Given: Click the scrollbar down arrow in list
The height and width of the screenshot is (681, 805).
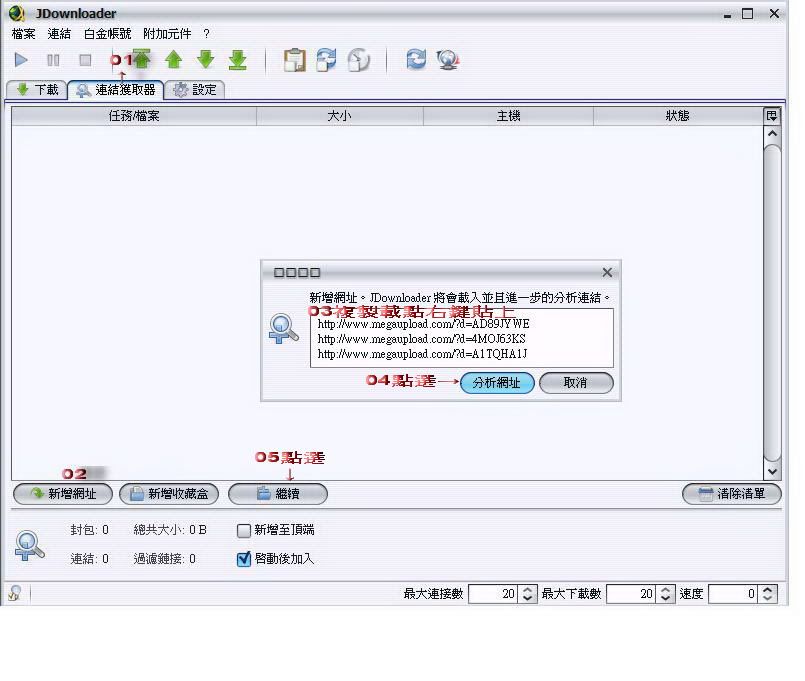Looking at the screenshot, I should [772, 471].
